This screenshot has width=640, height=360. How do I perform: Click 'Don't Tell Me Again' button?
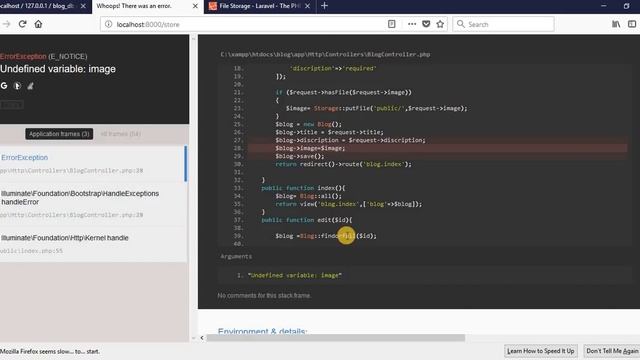point(611,351)
